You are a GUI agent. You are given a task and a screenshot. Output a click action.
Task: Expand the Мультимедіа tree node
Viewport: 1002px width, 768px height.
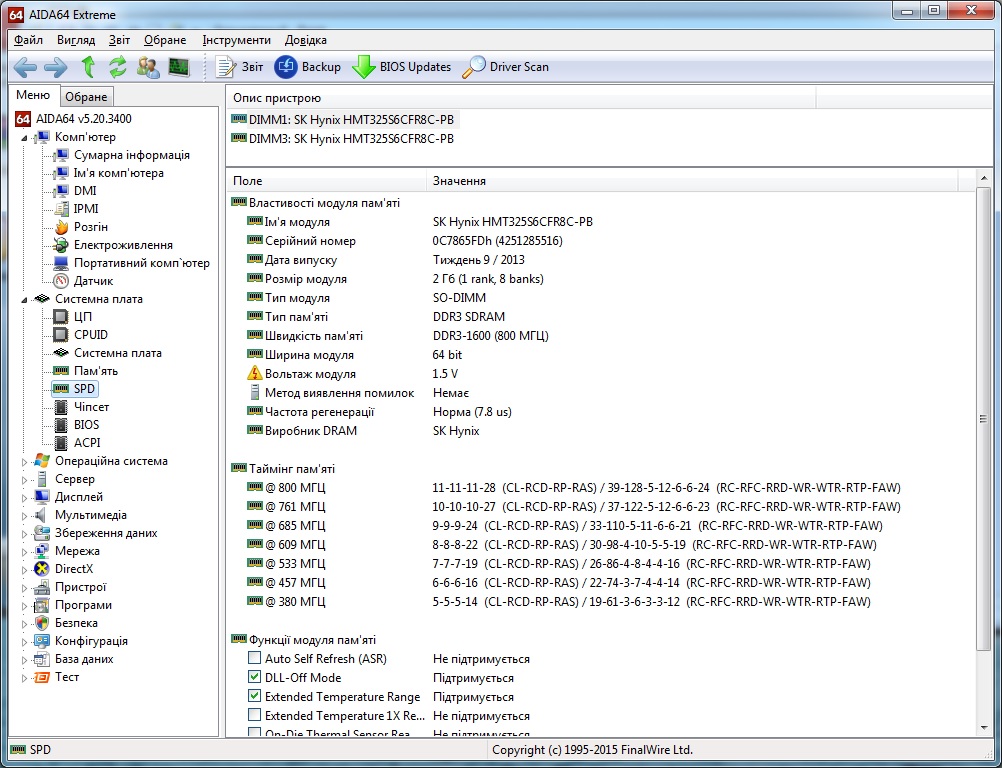click(24, 515)
